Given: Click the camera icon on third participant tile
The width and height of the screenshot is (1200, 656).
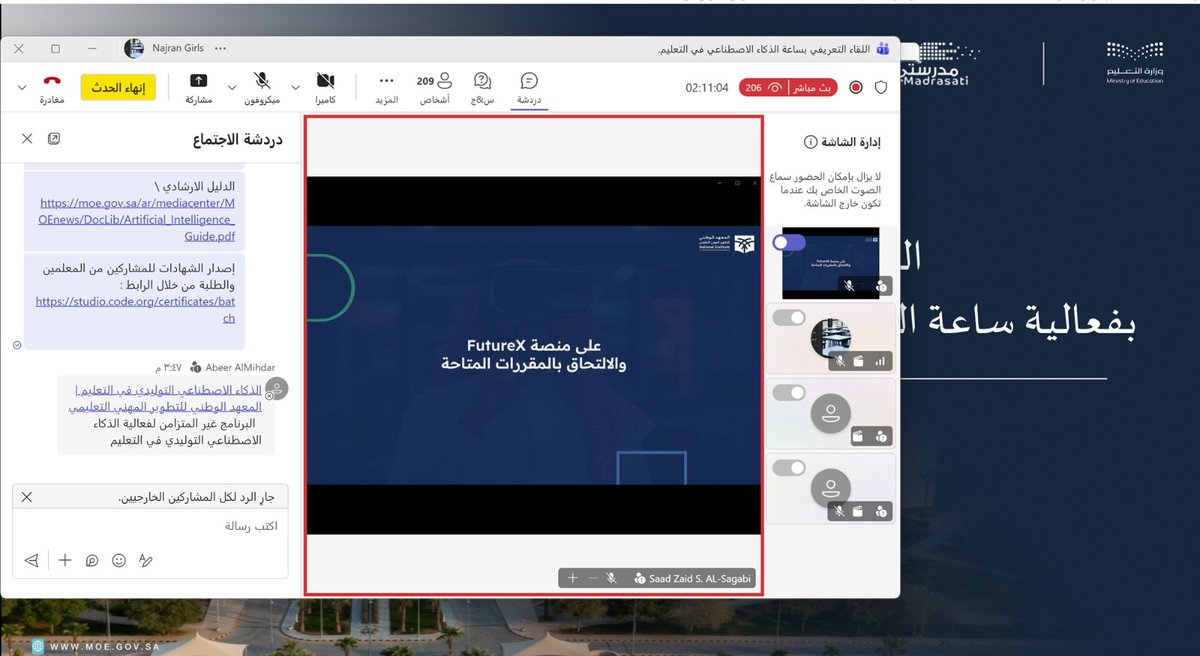Looking at the screenshot, I should pos(859,436).
